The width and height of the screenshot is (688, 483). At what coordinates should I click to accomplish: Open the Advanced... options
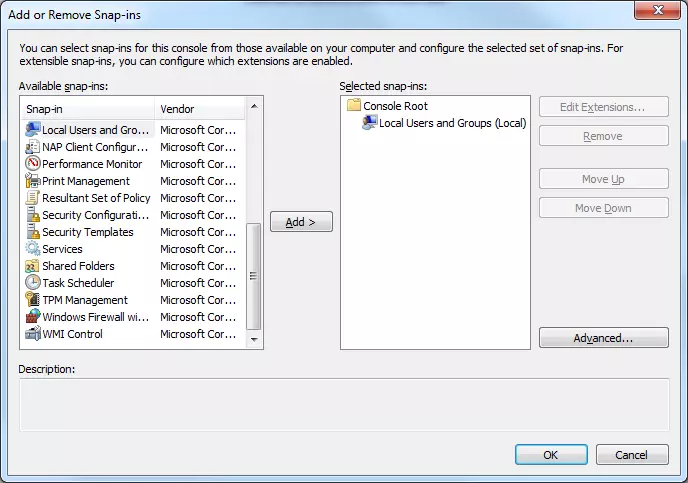point(604,337)
